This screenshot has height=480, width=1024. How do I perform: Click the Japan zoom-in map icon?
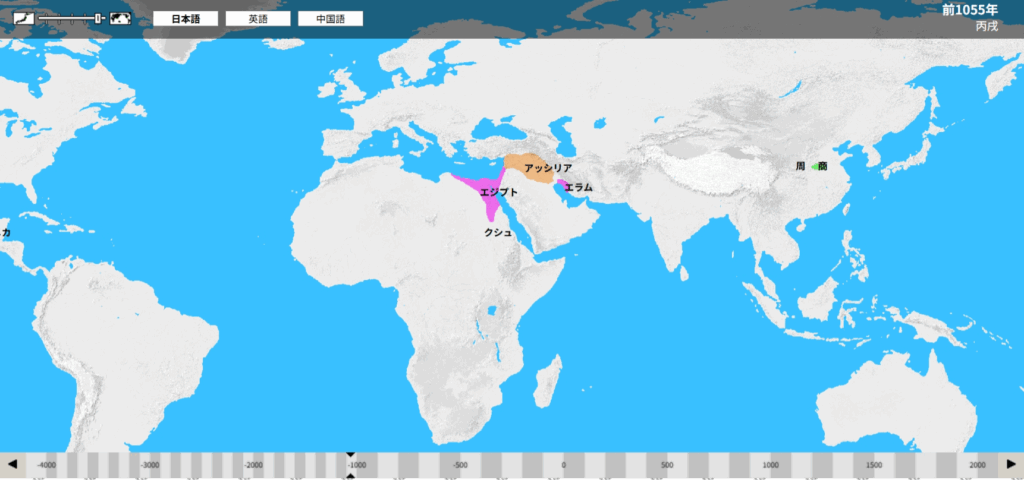click(x=23, y=18)
